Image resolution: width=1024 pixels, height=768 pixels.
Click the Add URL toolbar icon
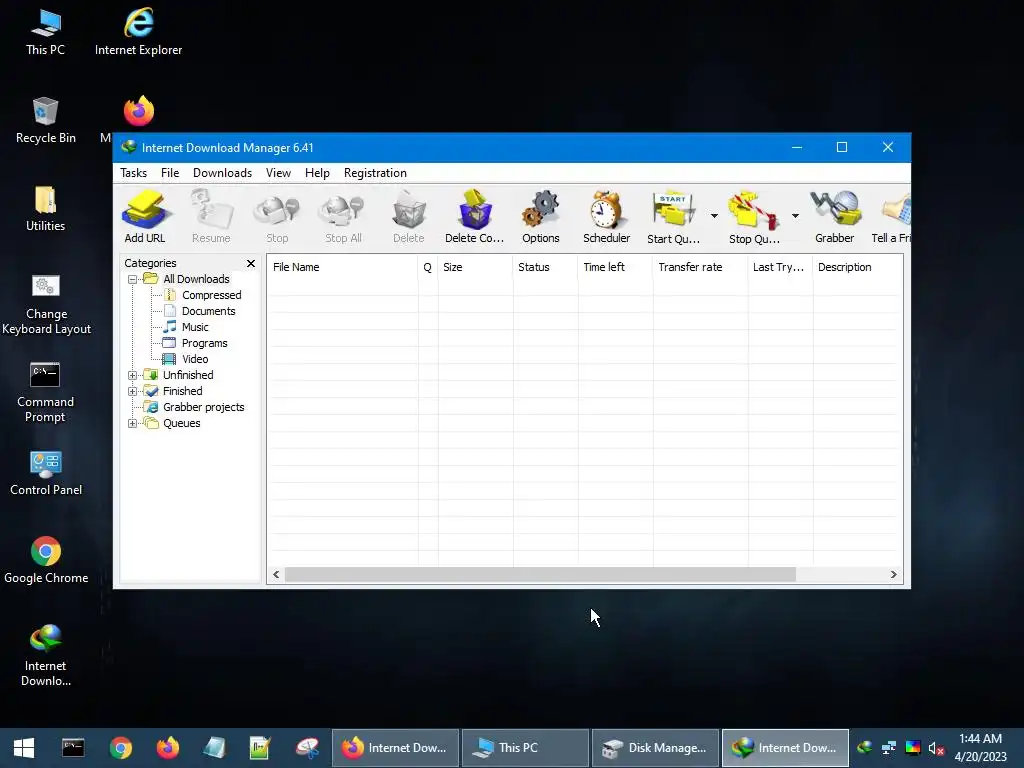tap(145, 216)
